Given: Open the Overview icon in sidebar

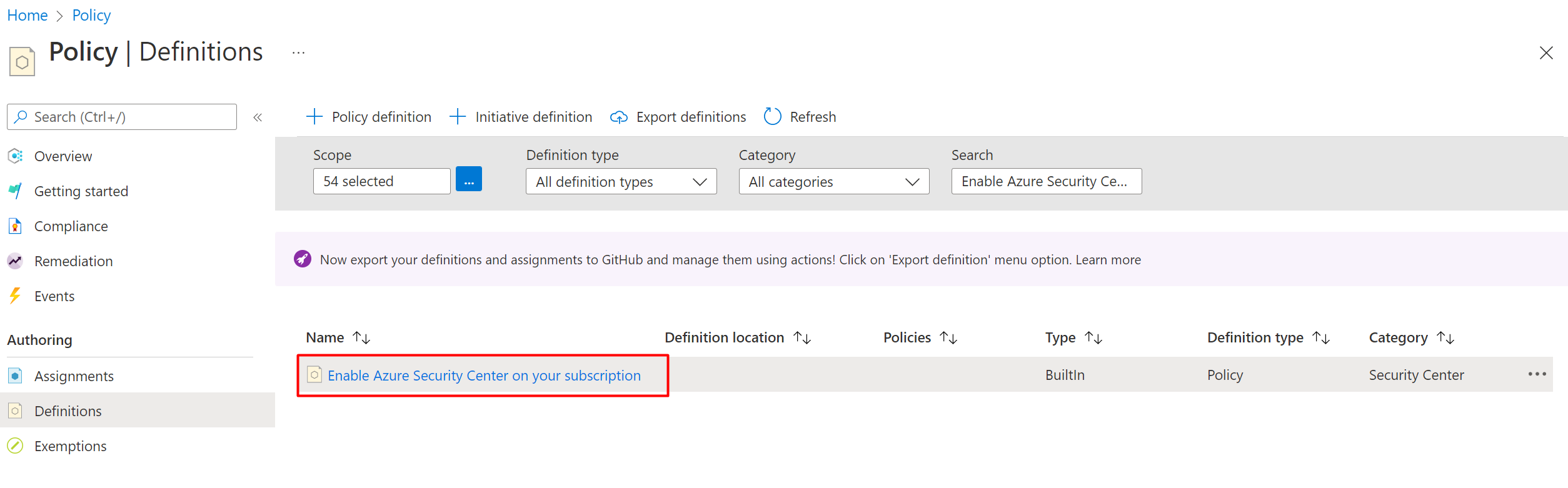Looking at the screenshot, I should coord(15,156).
